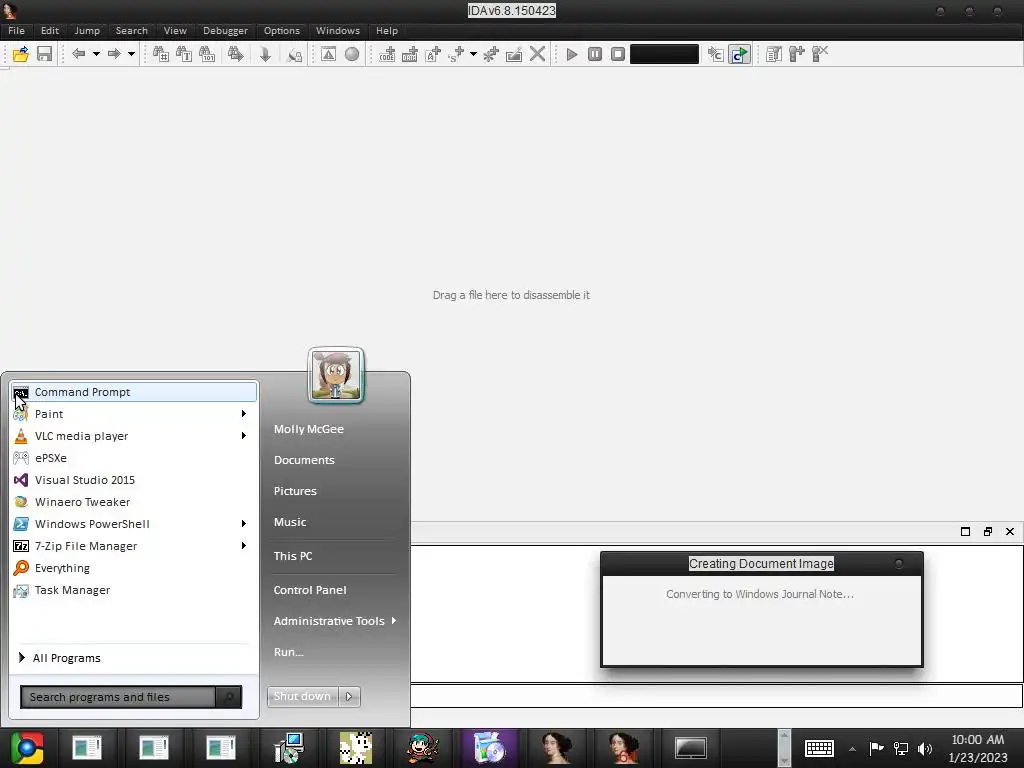Image resolution: width=1024 pixels, height=768 pixels.
Task: Click the pencil edit toolbar icon
Action: pos(514,54)
